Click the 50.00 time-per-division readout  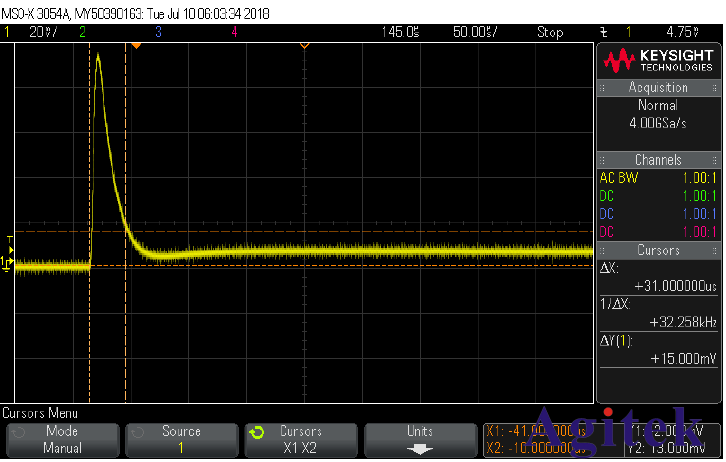(470, 32)
